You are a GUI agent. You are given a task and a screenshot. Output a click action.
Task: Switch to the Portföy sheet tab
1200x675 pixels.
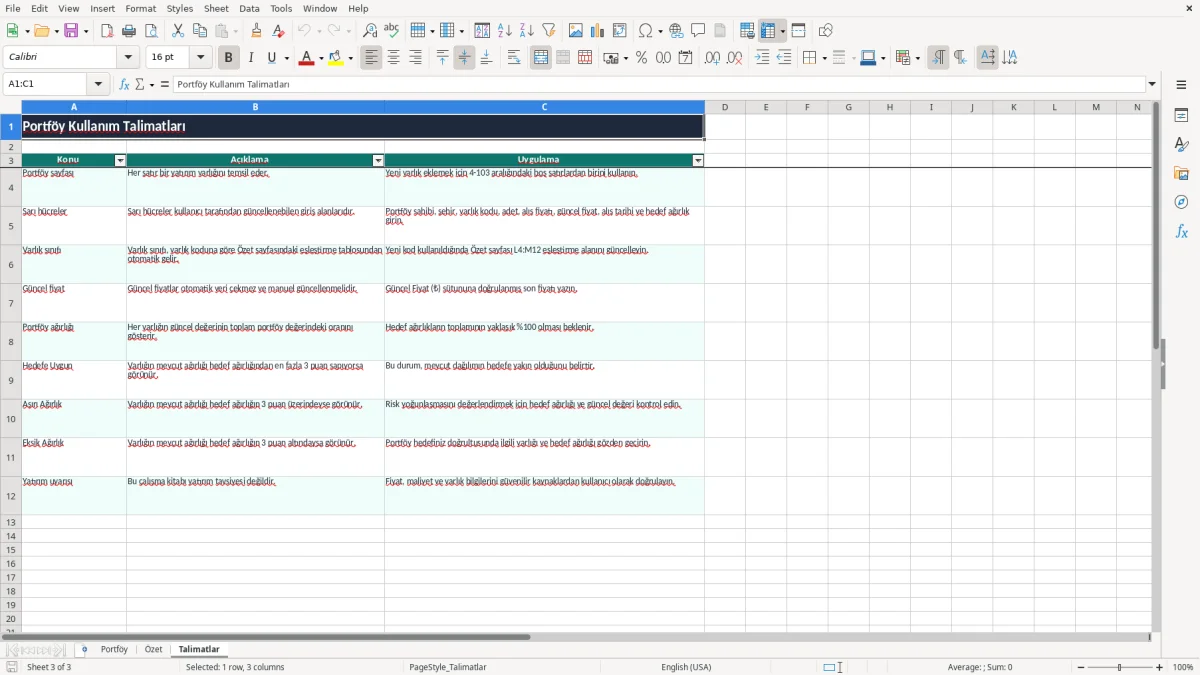click(x=114, y=650)
